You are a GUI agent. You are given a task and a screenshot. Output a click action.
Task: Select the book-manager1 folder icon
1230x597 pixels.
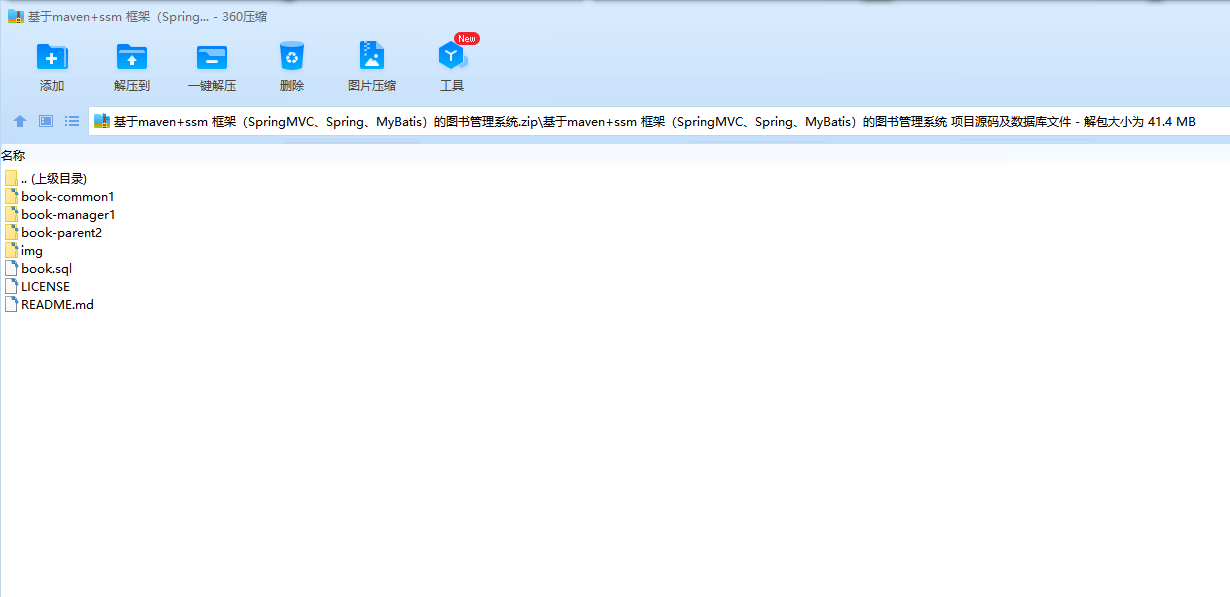11,214
